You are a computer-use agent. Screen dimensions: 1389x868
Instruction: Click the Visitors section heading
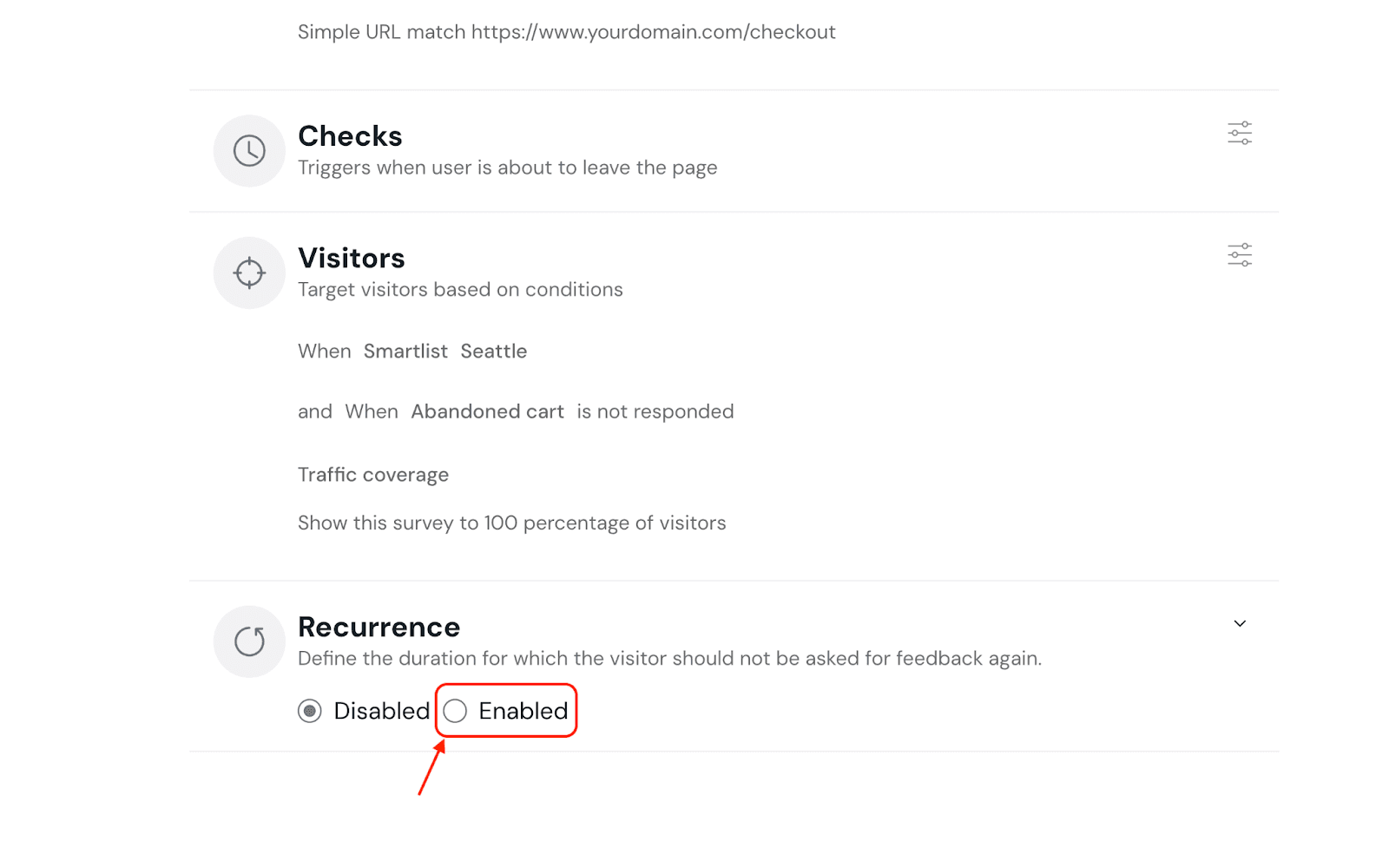352,258
